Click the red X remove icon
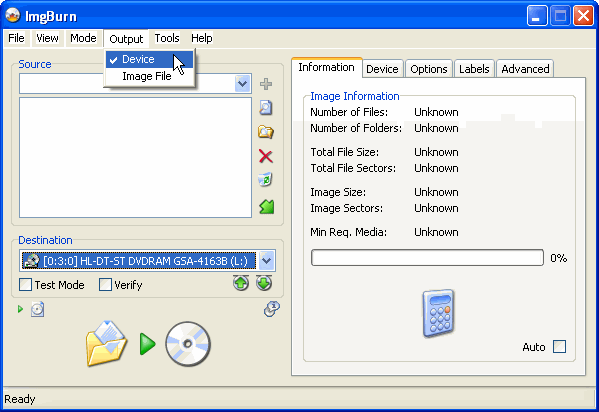The width and height of the screenshot is (599, 412). tap(266, 156)
